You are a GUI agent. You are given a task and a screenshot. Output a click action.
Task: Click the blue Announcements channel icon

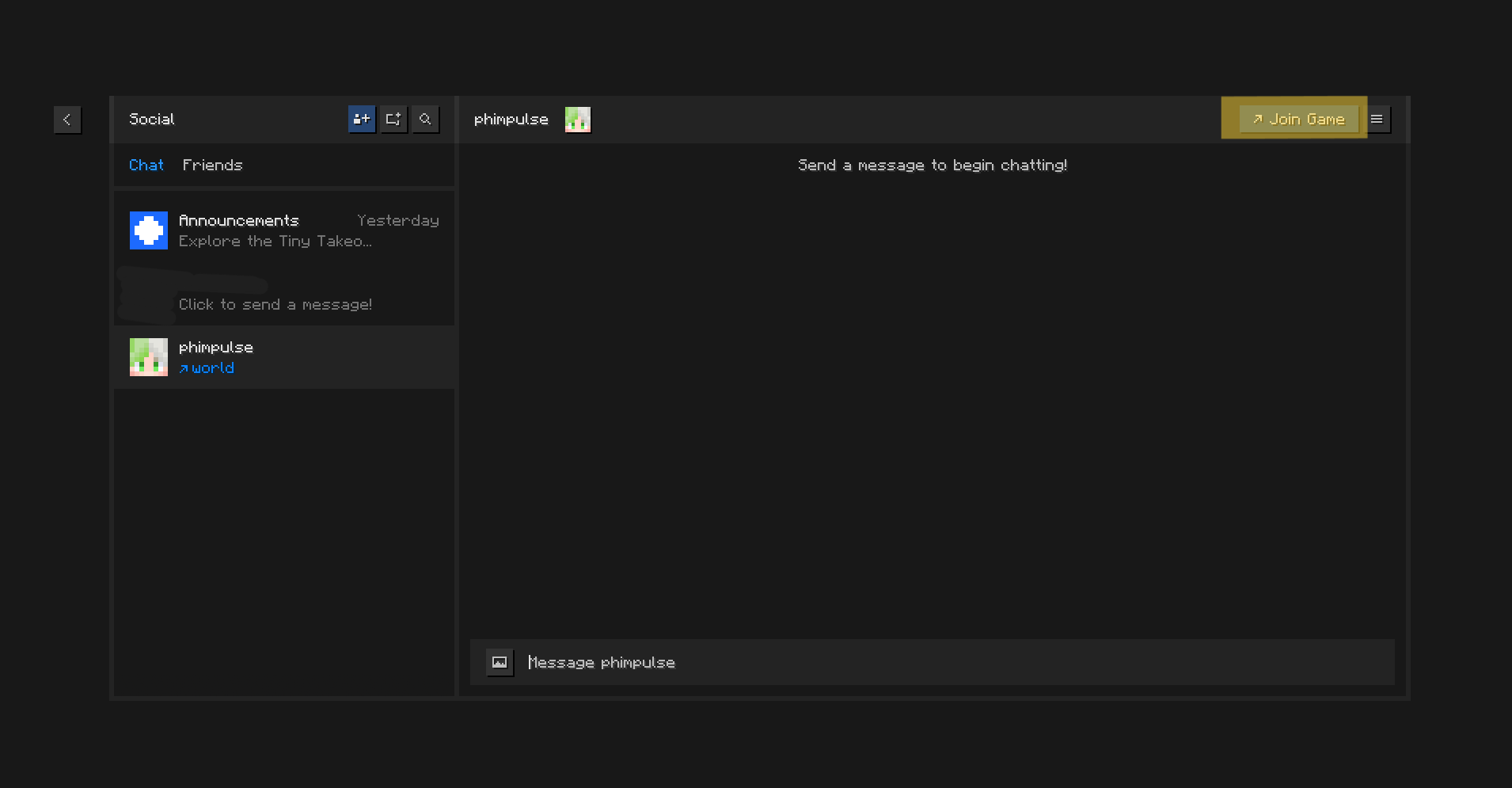[149, 230]
